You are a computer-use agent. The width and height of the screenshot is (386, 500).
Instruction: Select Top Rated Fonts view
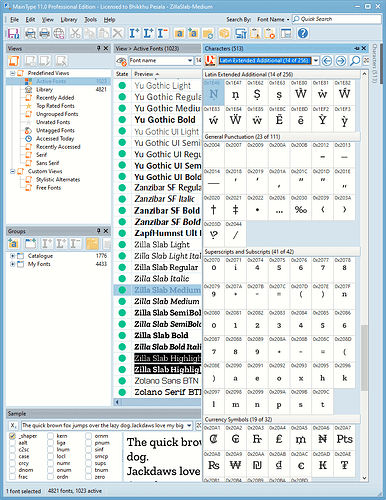(55, 106)
